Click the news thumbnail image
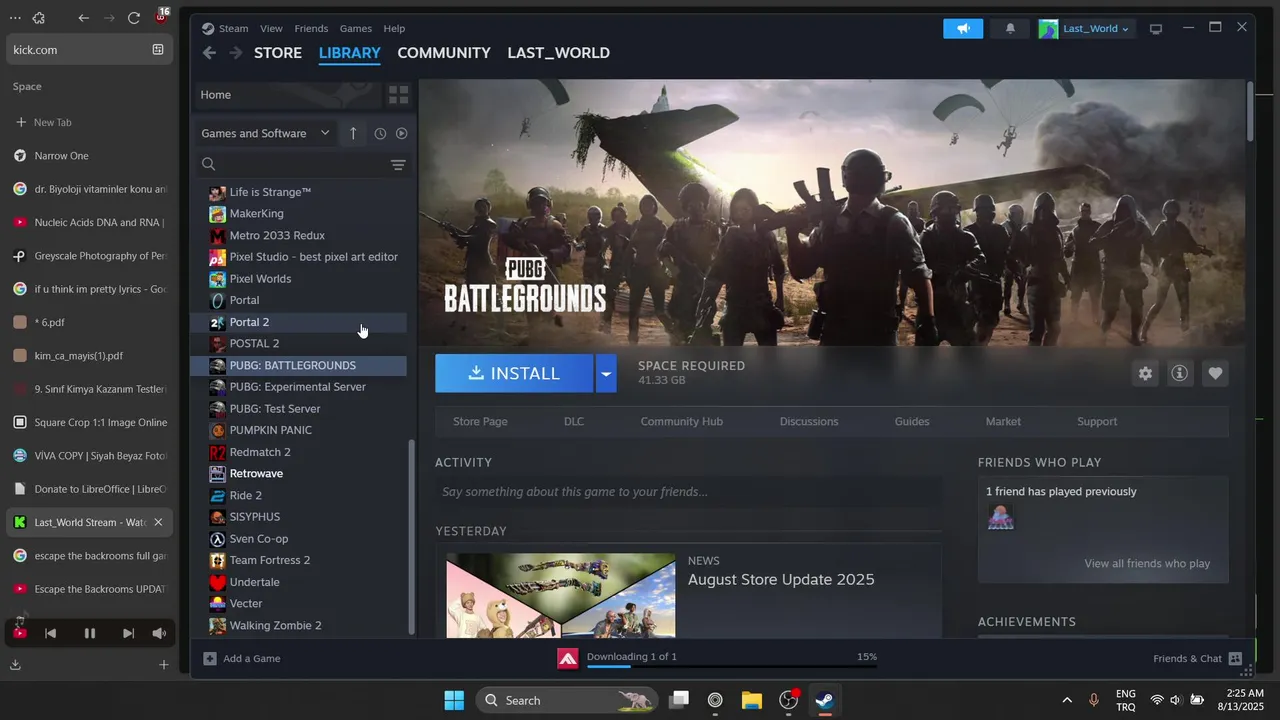 coord(561,595)
